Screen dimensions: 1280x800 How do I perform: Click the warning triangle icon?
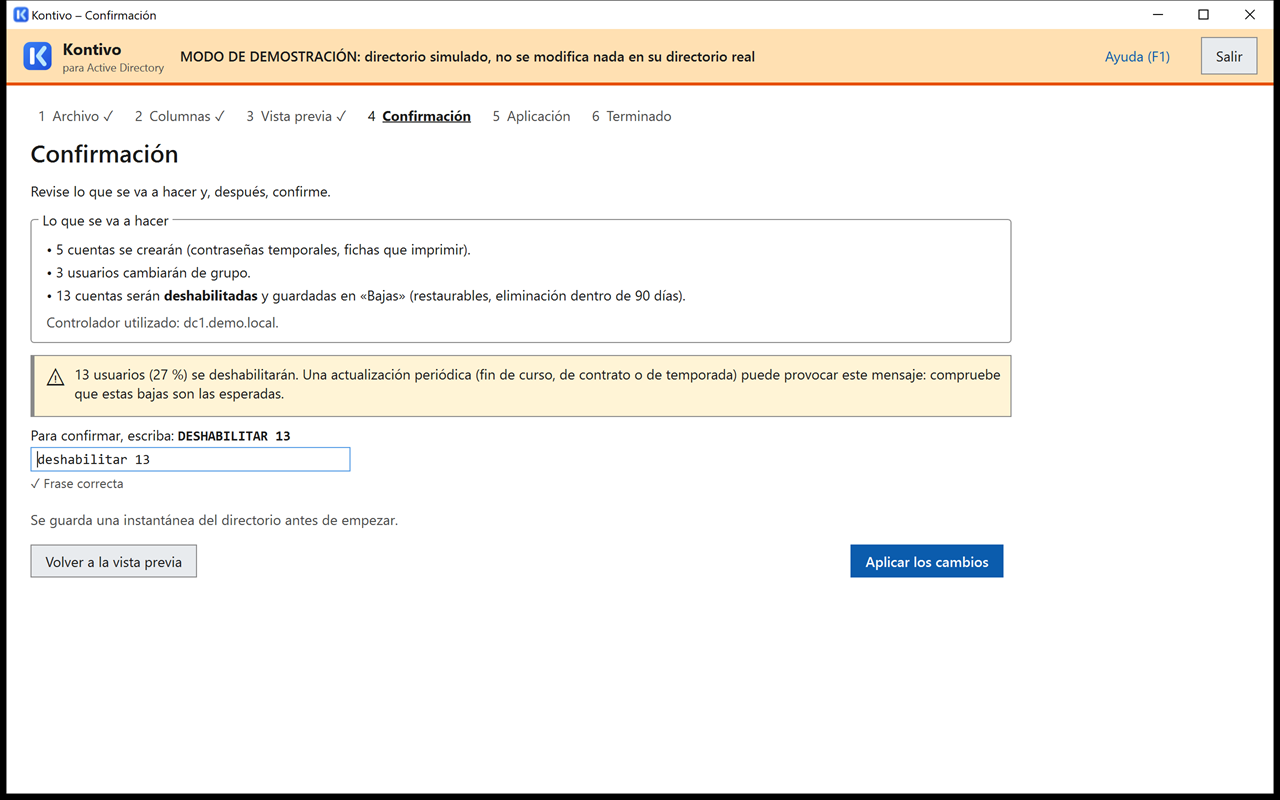pyautogui.click(x=56, y=377)
